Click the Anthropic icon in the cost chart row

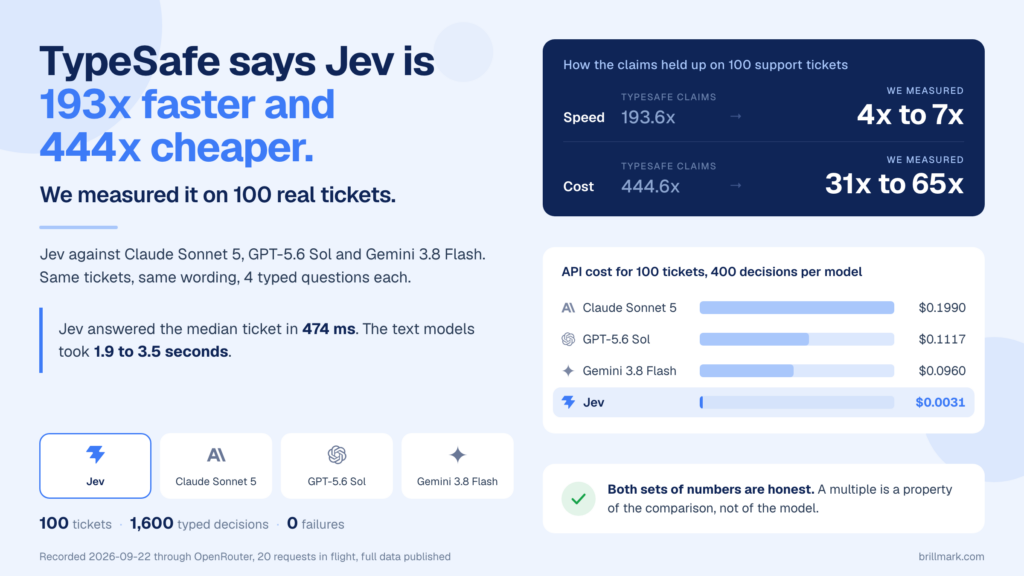[568, 308]
